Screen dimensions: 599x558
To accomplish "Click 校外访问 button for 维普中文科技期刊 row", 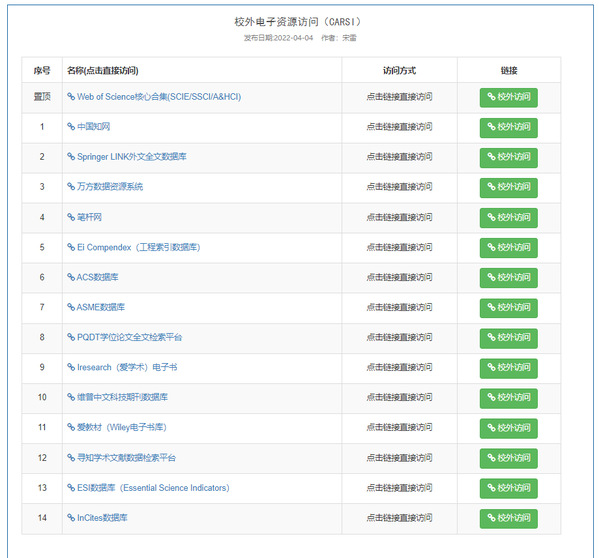I will pos(508,398).
